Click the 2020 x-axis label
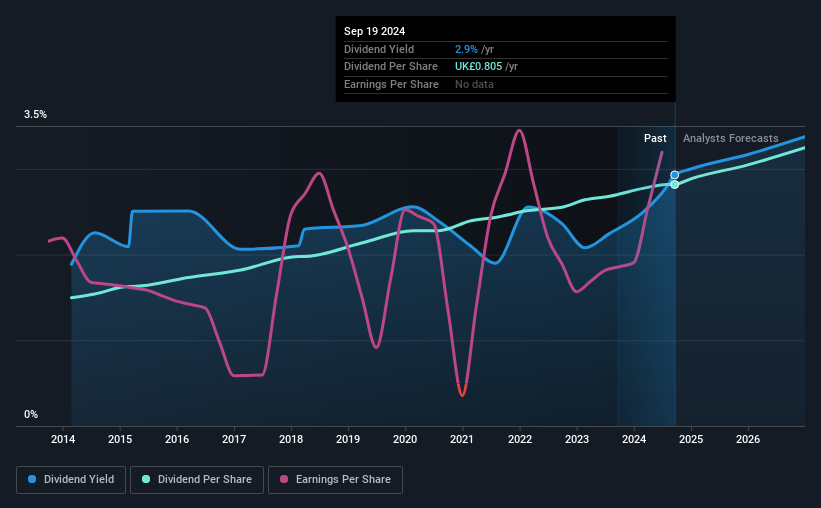Image resolution: width=821 pixels, height=508 pixels. (405, 439)
